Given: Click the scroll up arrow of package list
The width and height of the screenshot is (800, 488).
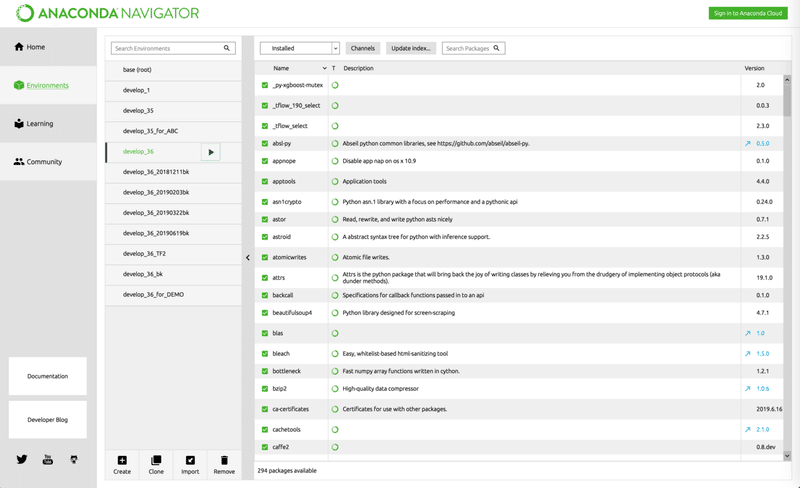Looking at the screenshot, I should click(x=787, y=80).
